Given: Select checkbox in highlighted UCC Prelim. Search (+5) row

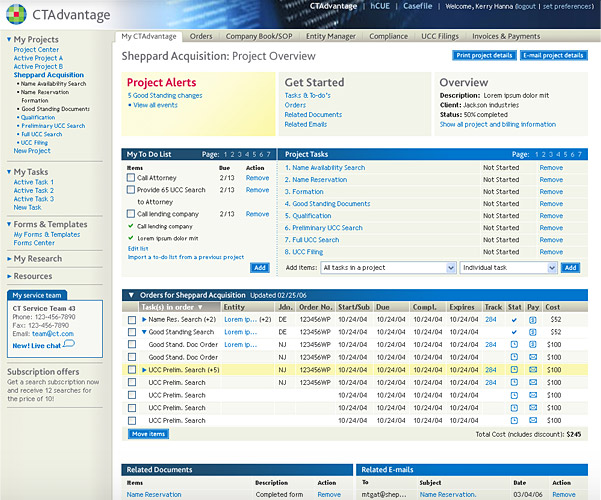Looking at the screenshot, I should tap(132, 370).
